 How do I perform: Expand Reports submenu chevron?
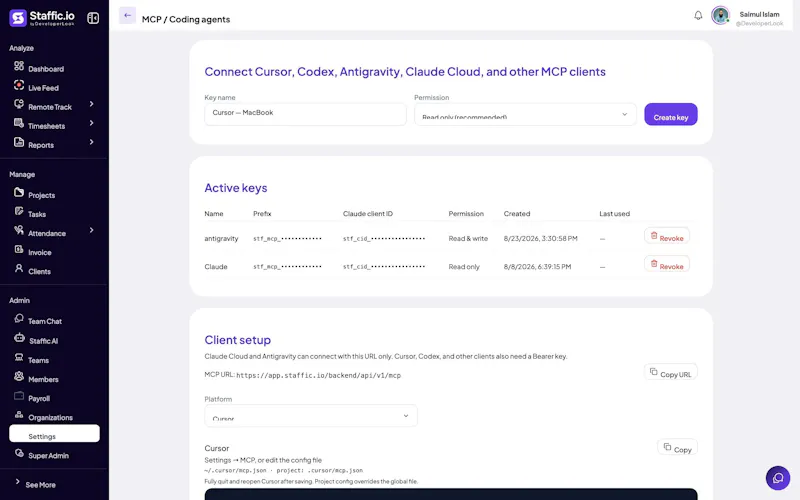pos(91,142)
